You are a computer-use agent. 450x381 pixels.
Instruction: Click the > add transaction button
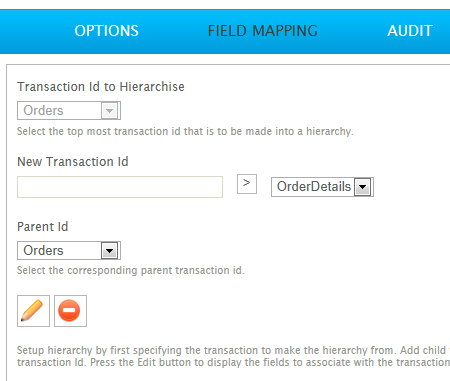(247, 184)
